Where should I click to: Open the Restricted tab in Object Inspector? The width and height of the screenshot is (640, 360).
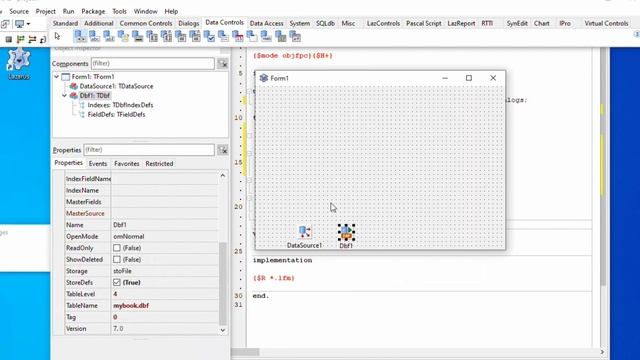(x=159, y=163)
